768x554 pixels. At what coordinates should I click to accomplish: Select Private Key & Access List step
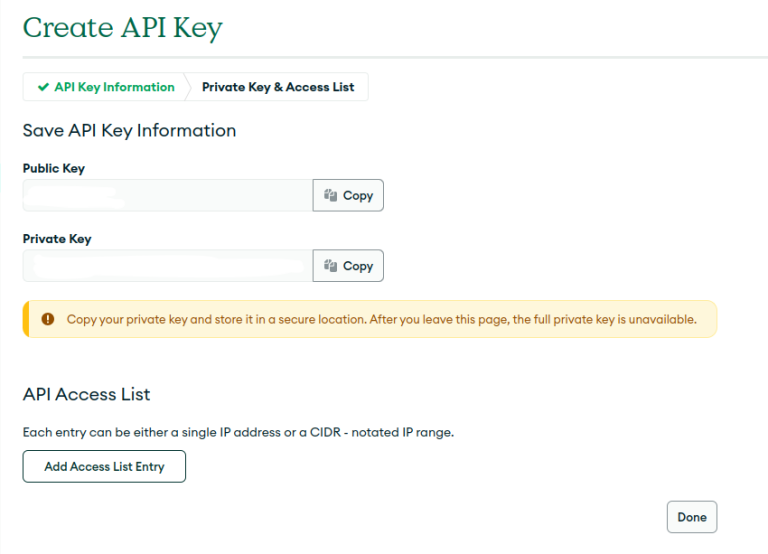278,87
